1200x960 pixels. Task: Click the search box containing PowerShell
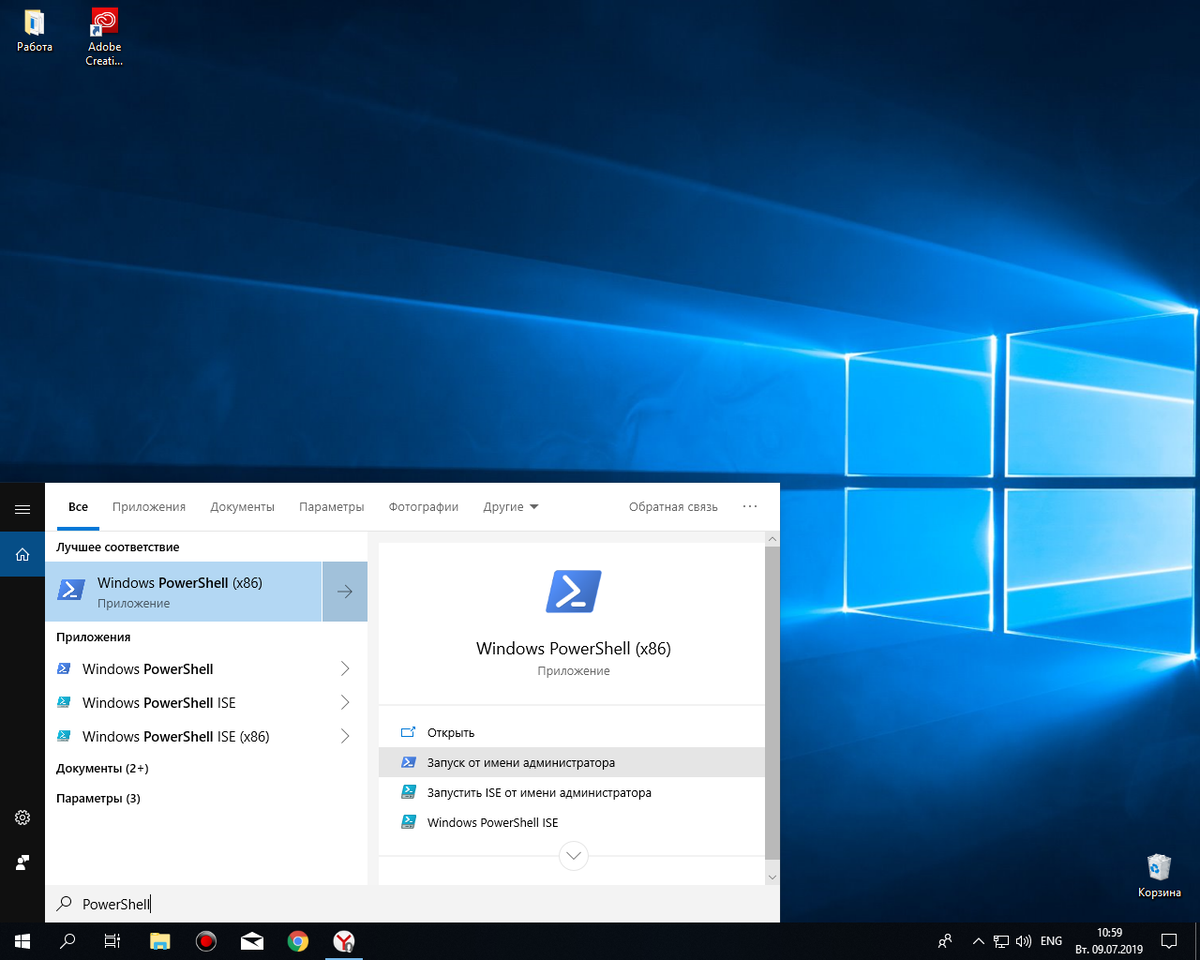point(412,904)
